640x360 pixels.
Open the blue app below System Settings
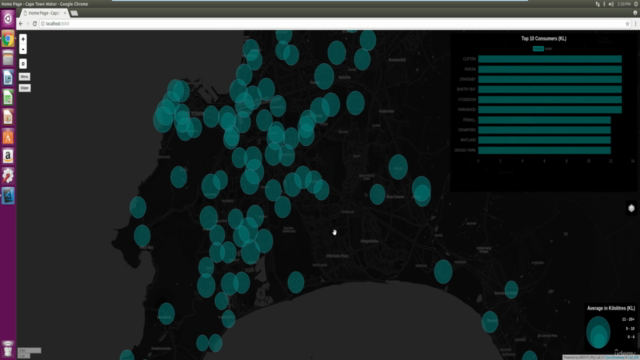point(8,196)
